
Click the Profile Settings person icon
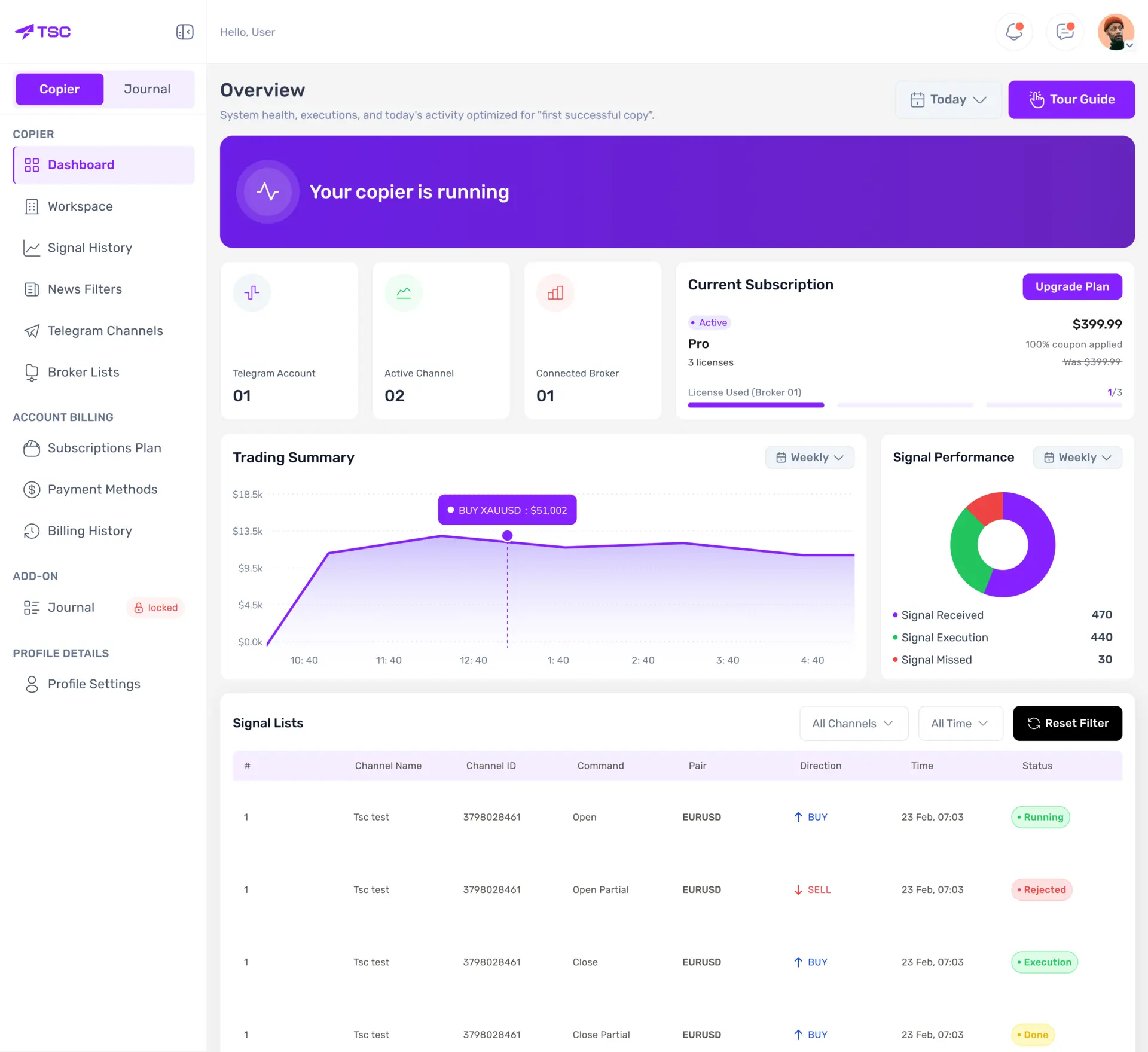click(x=32, y=684)
